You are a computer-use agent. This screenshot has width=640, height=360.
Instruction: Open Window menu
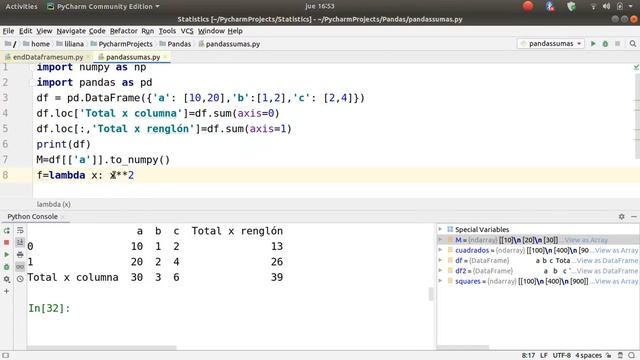coord(211,31)
